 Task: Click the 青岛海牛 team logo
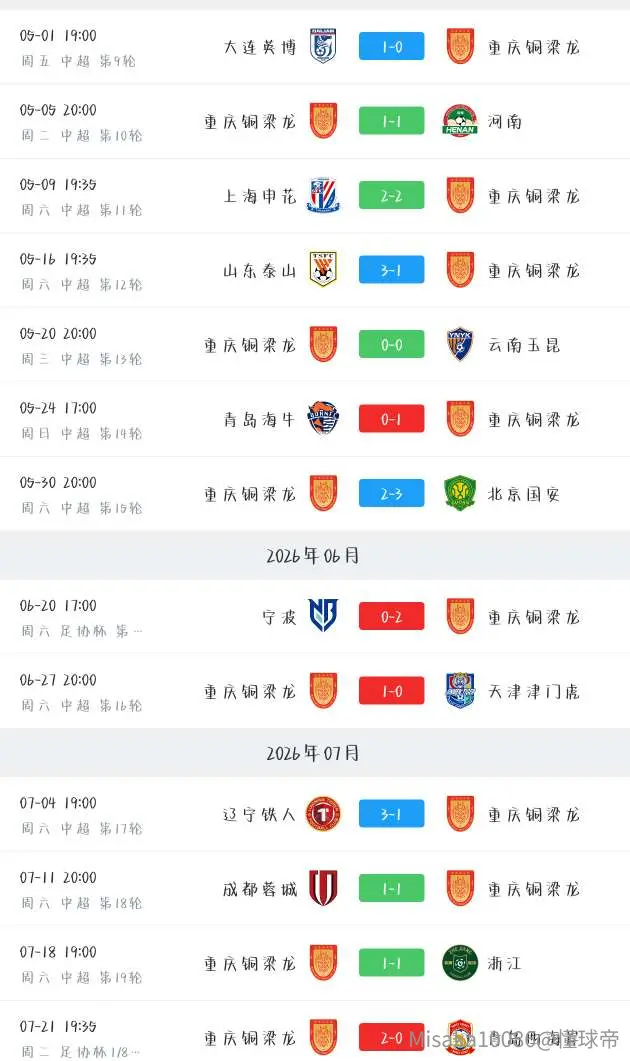[323, 418]
